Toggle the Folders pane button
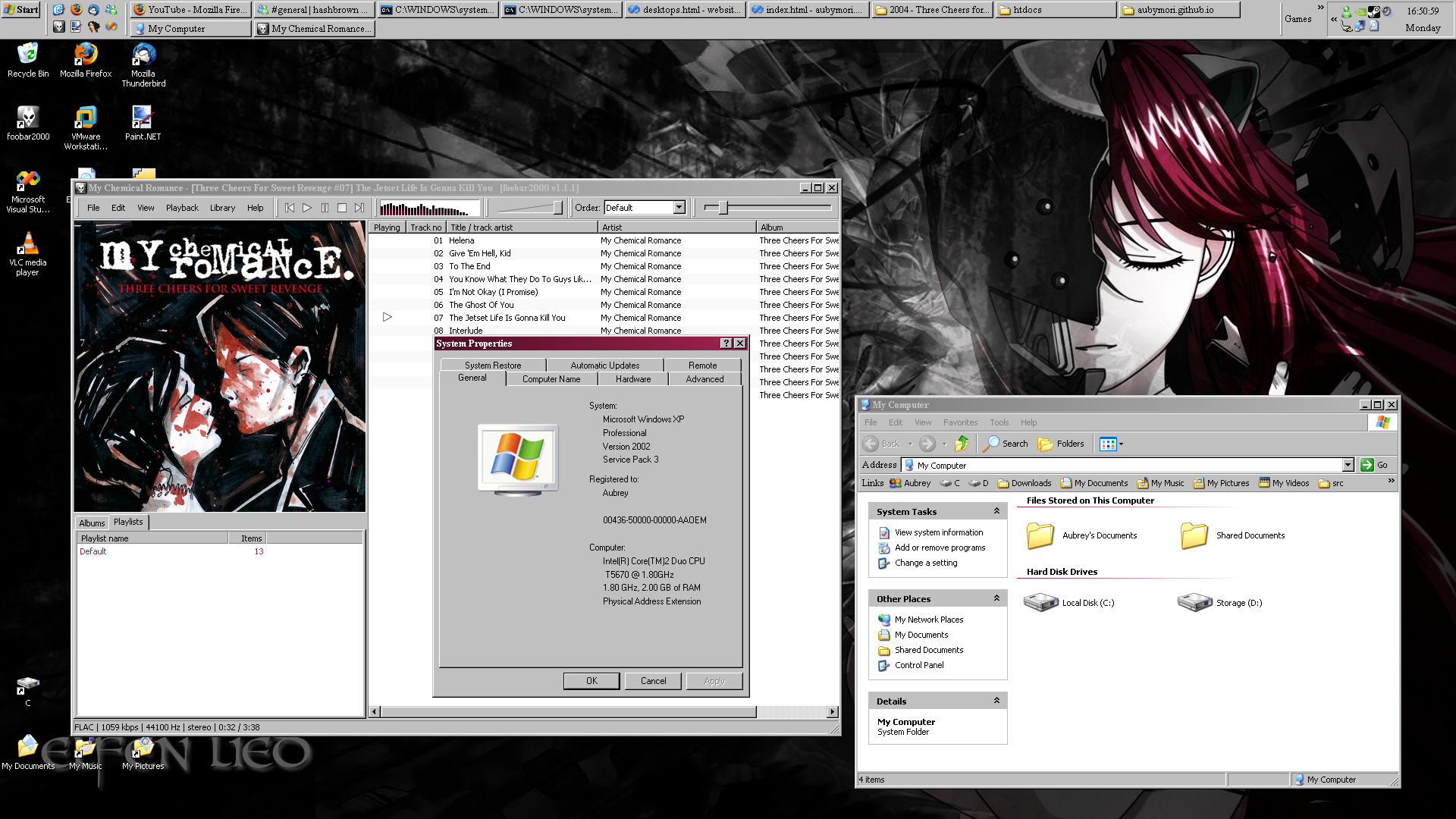The image size is (1456, 819). pyautogui.click(x=1061, y=444)
